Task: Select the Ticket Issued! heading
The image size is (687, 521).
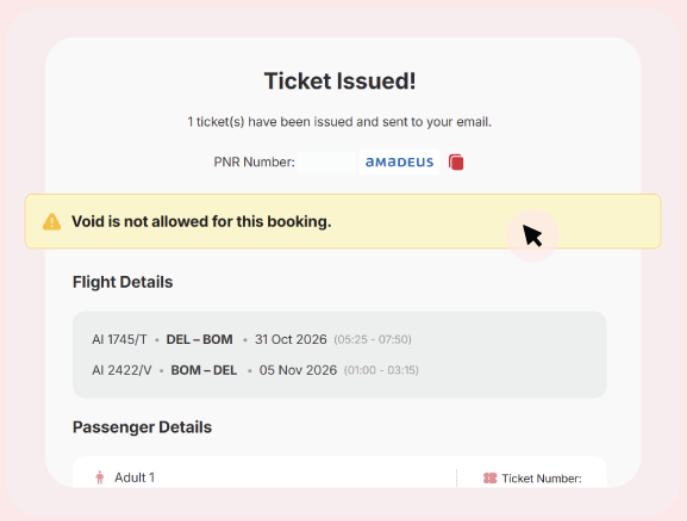Action: [x=340, y=81]
